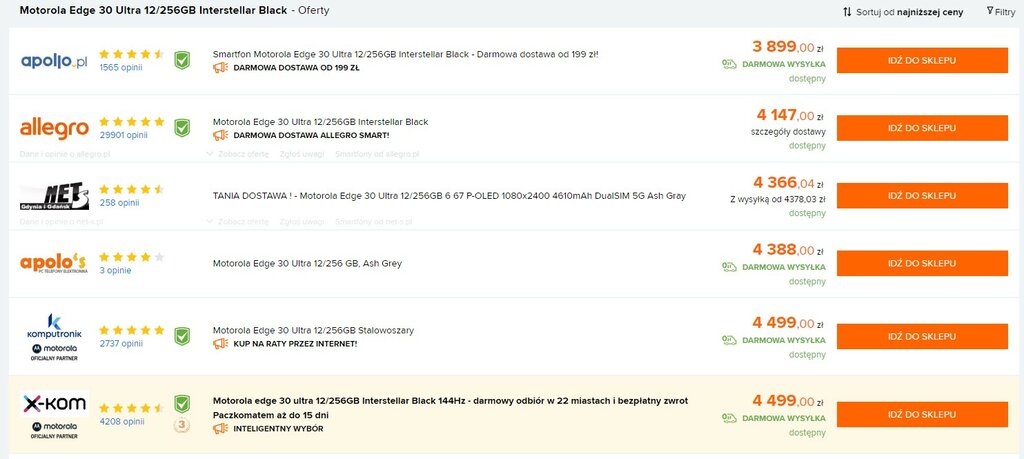The height and width of the screenshot is (459, 1024).
Task: Open the 258 opinii reviews link
Action: 119,203
